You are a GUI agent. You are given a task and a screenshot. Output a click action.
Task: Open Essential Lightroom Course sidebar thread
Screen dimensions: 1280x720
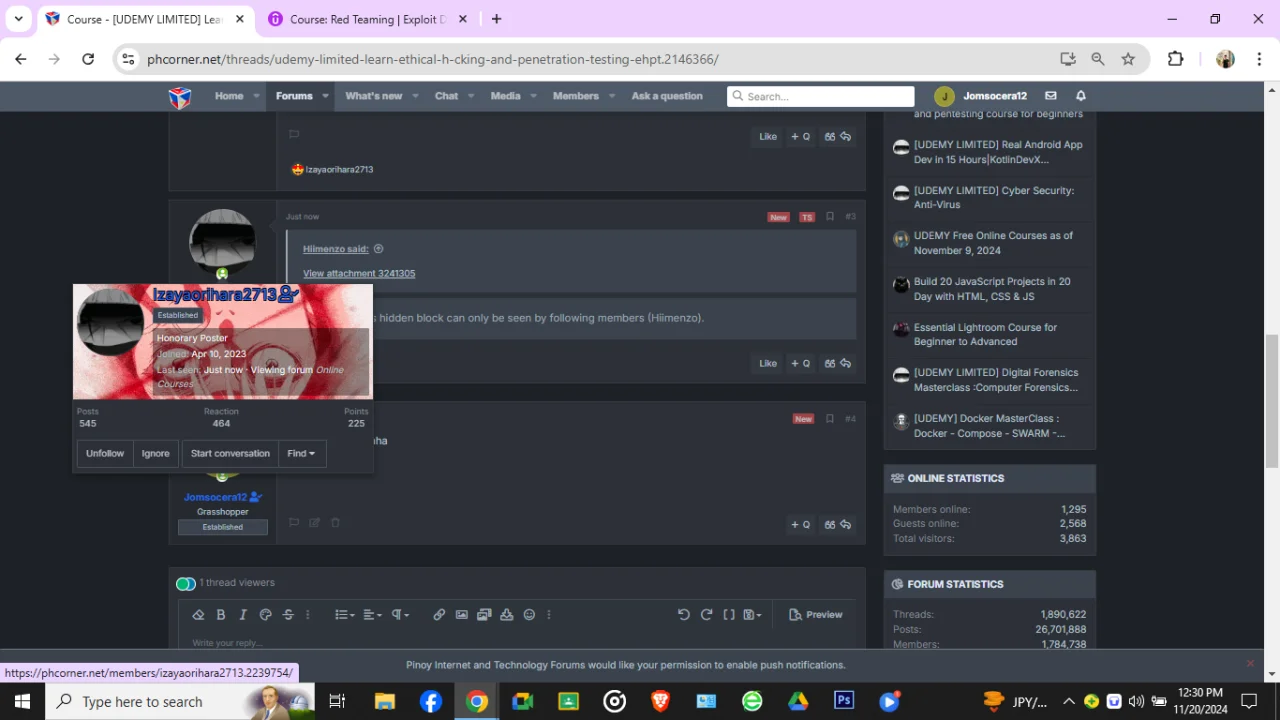click(x=985, y=334)
